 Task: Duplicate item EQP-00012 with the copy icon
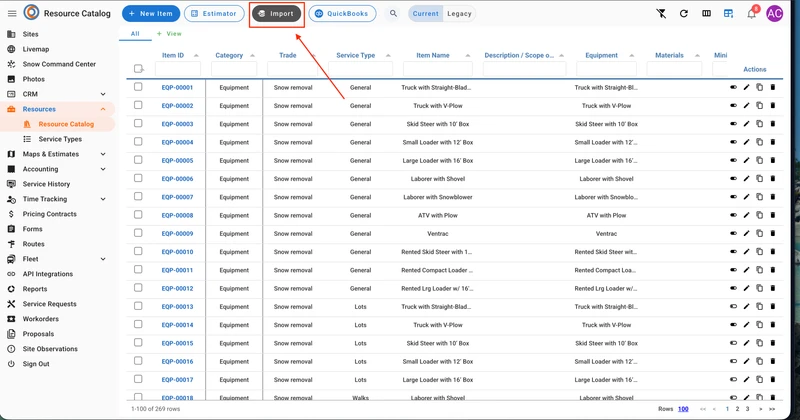(760, 288)
